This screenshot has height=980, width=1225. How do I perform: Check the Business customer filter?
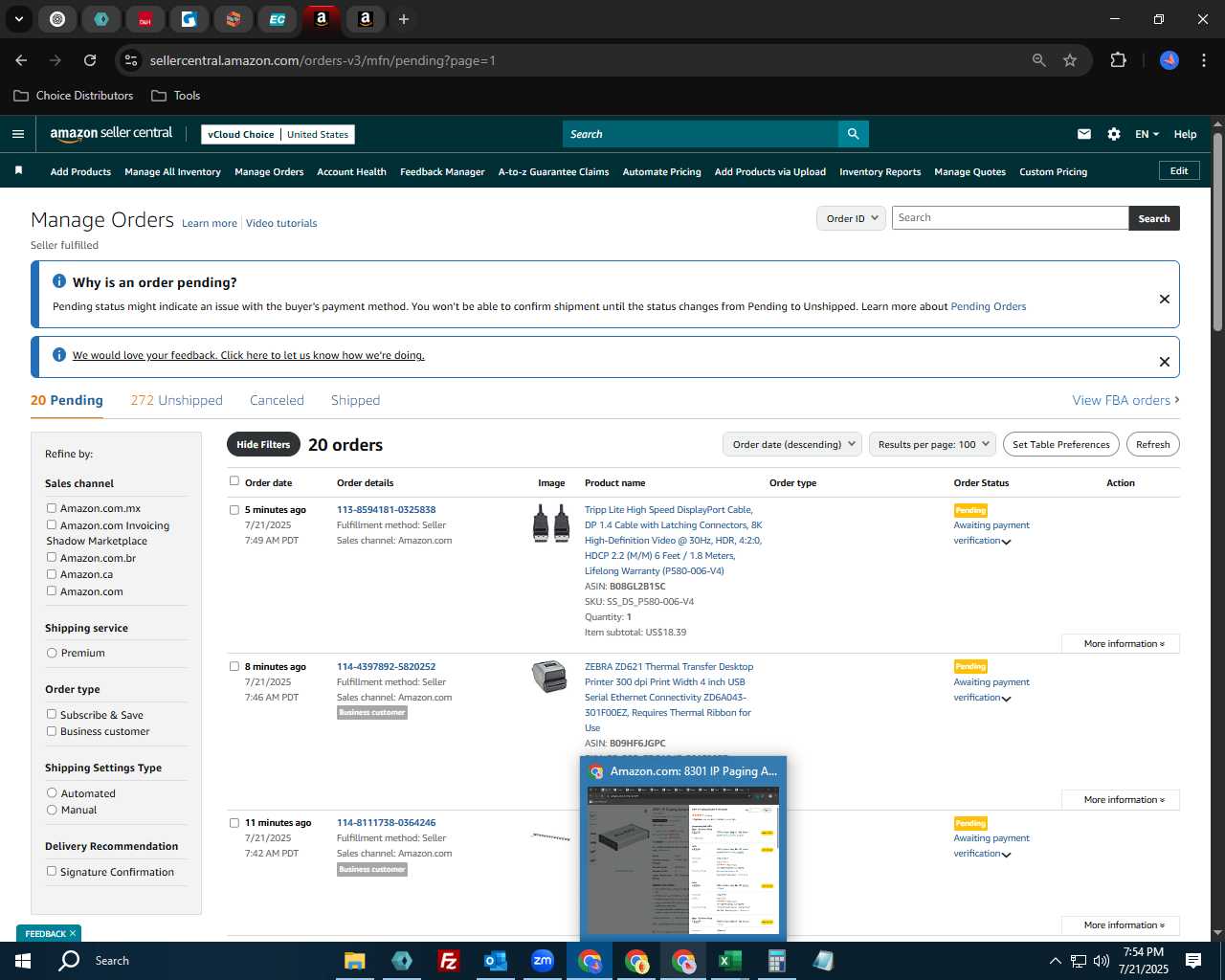click(52, 731)
